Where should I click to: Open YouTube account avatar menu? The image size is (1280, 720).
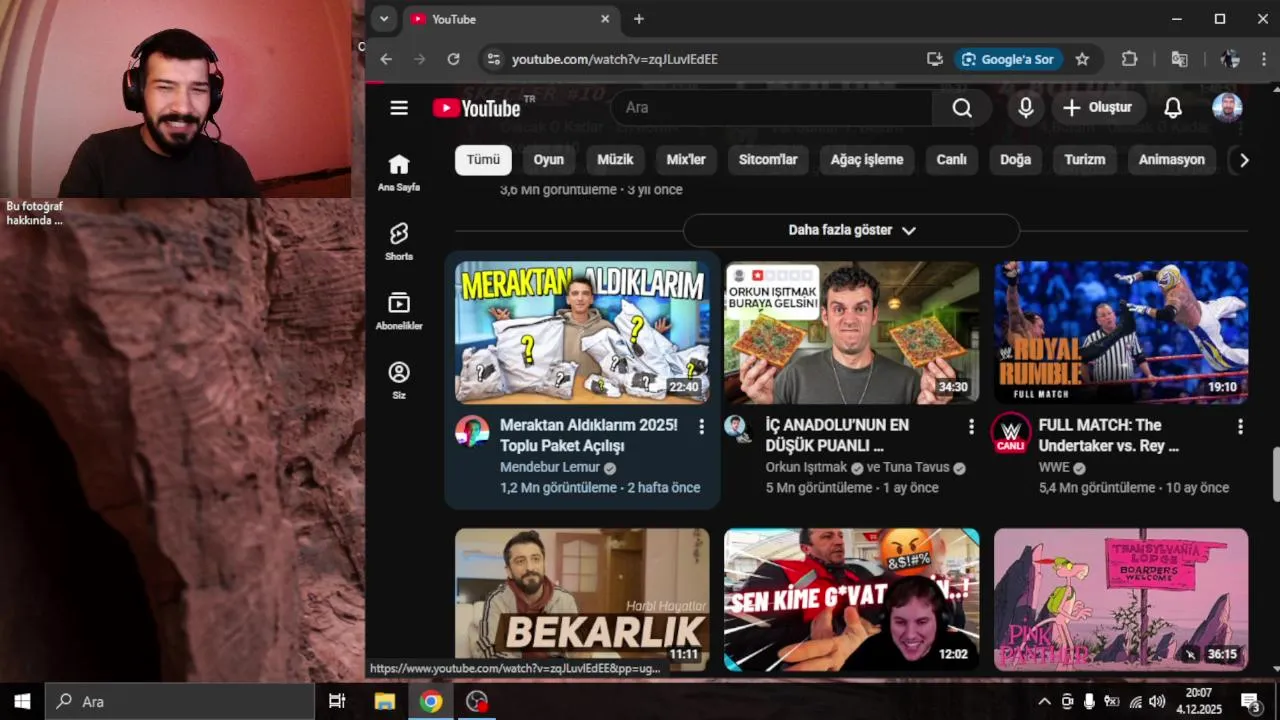(x=1227, y=108)
